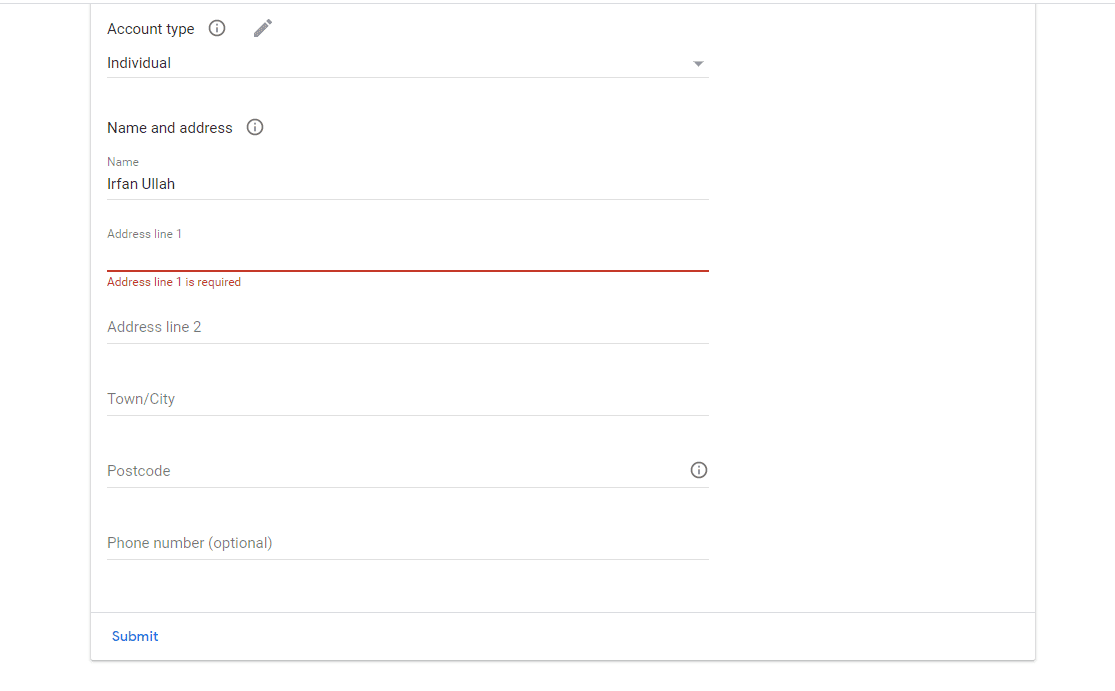Click the red underline of Address line 1
The width and height of the screenshot is (1115, 691).
click(407, 271)
